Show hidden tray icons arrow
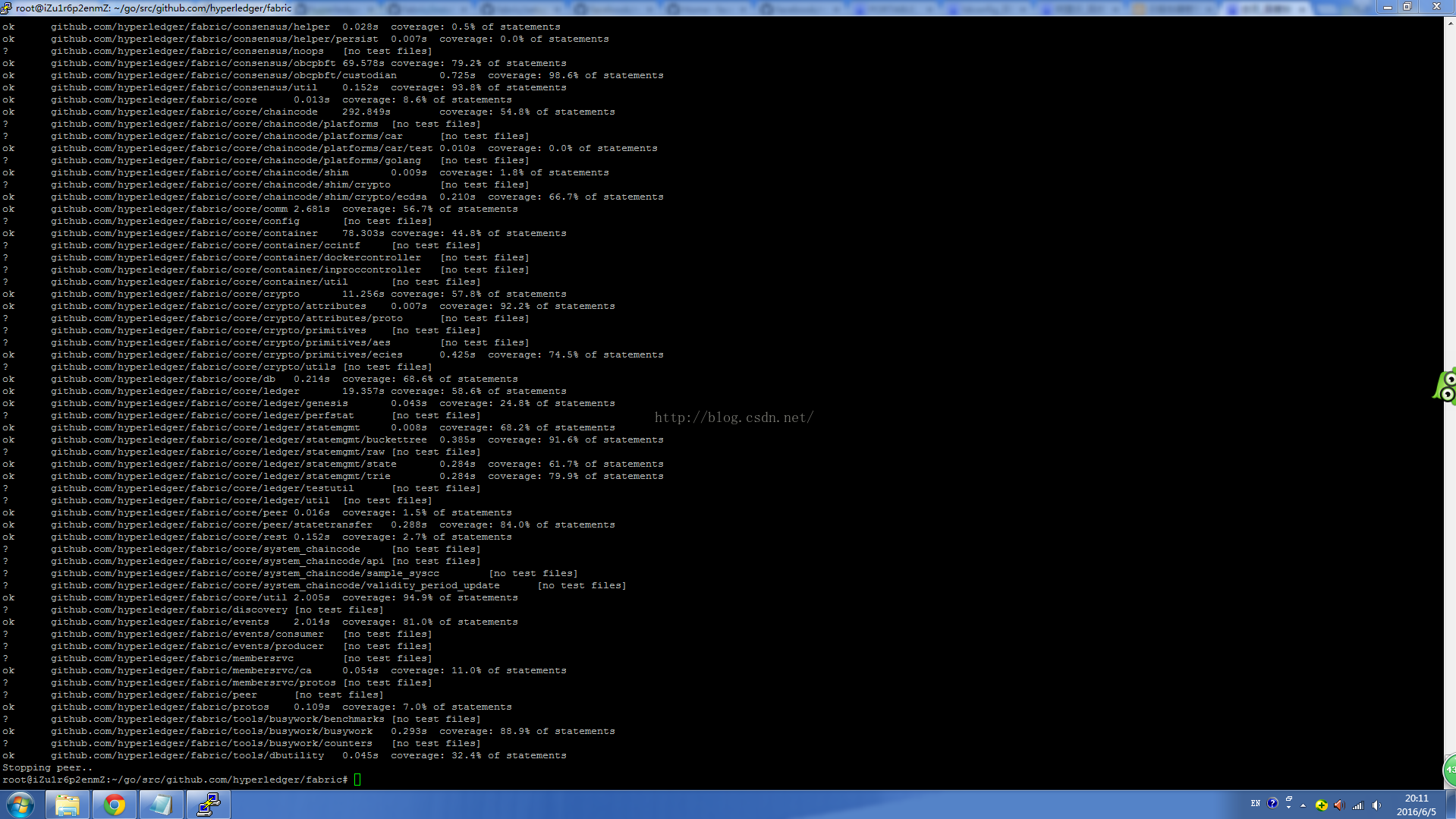 click(1303, 805)
